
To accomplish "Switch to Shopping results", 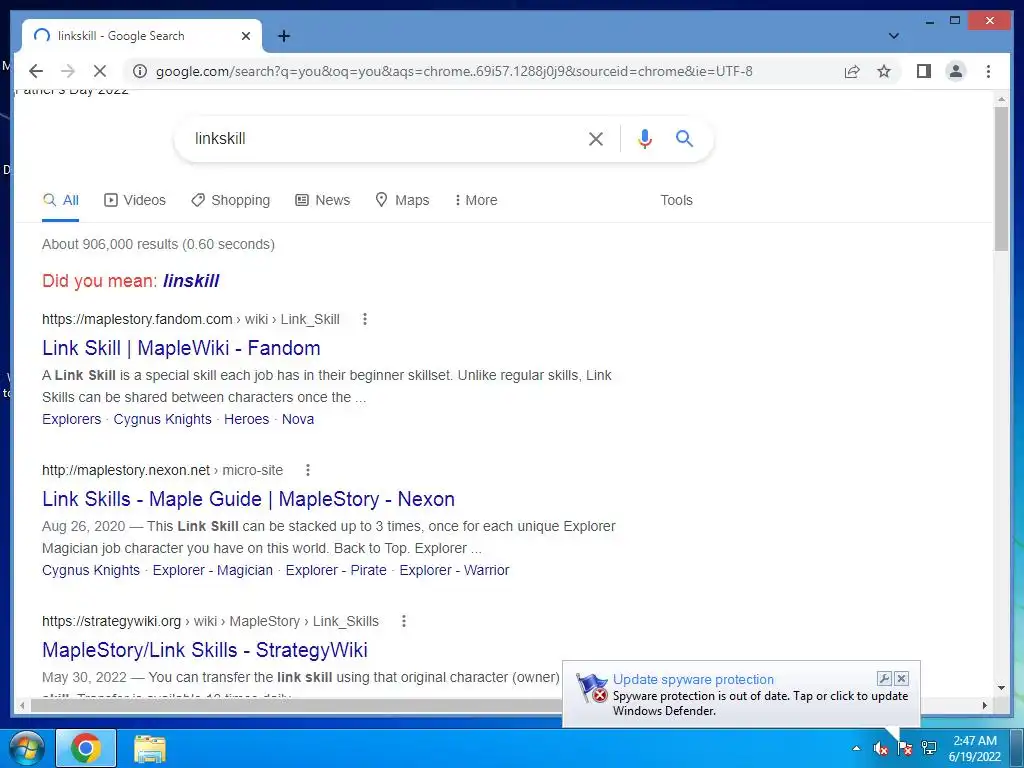I will pyautogui.click(x=231, y=200).
